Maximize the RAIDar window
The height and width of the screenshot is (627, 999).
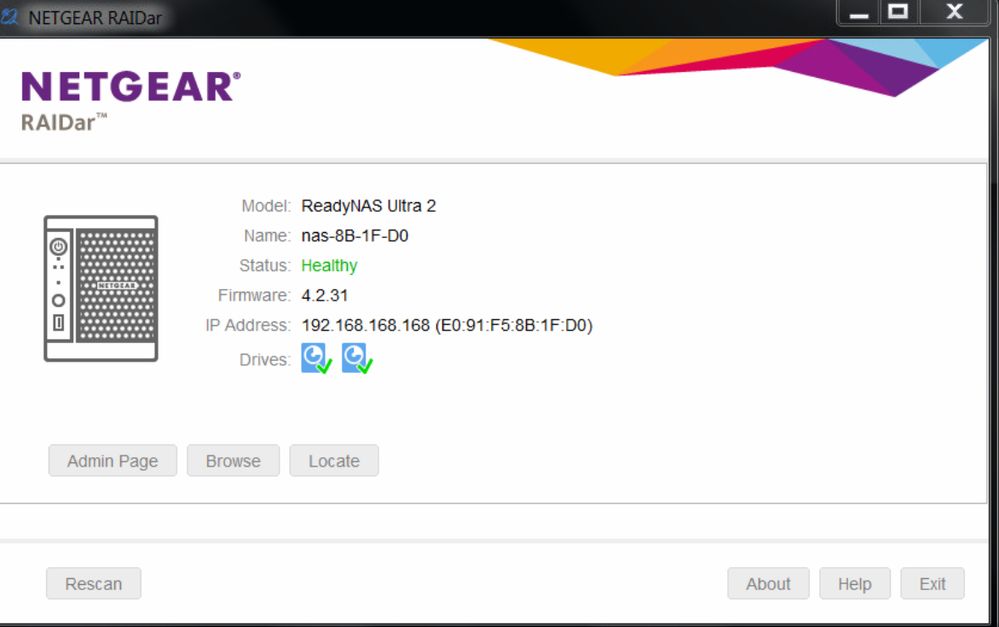tap(898, 11)
